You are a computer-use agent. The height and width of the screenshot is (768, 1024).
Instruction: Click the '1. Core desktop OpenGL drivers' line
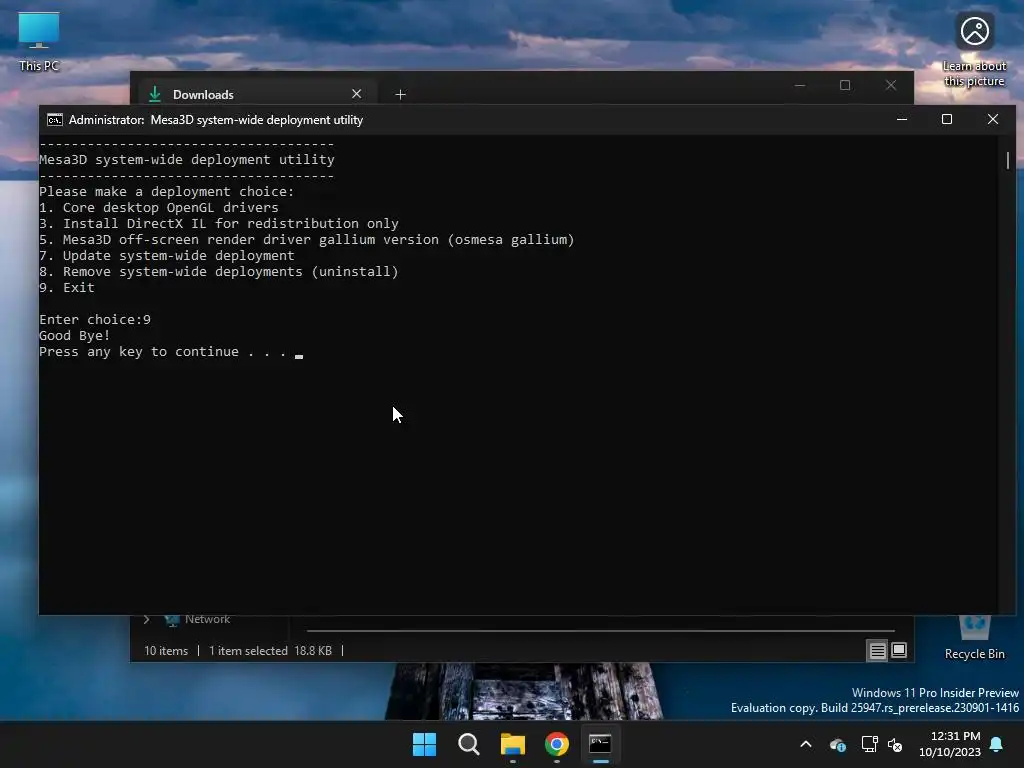[159, 208]
